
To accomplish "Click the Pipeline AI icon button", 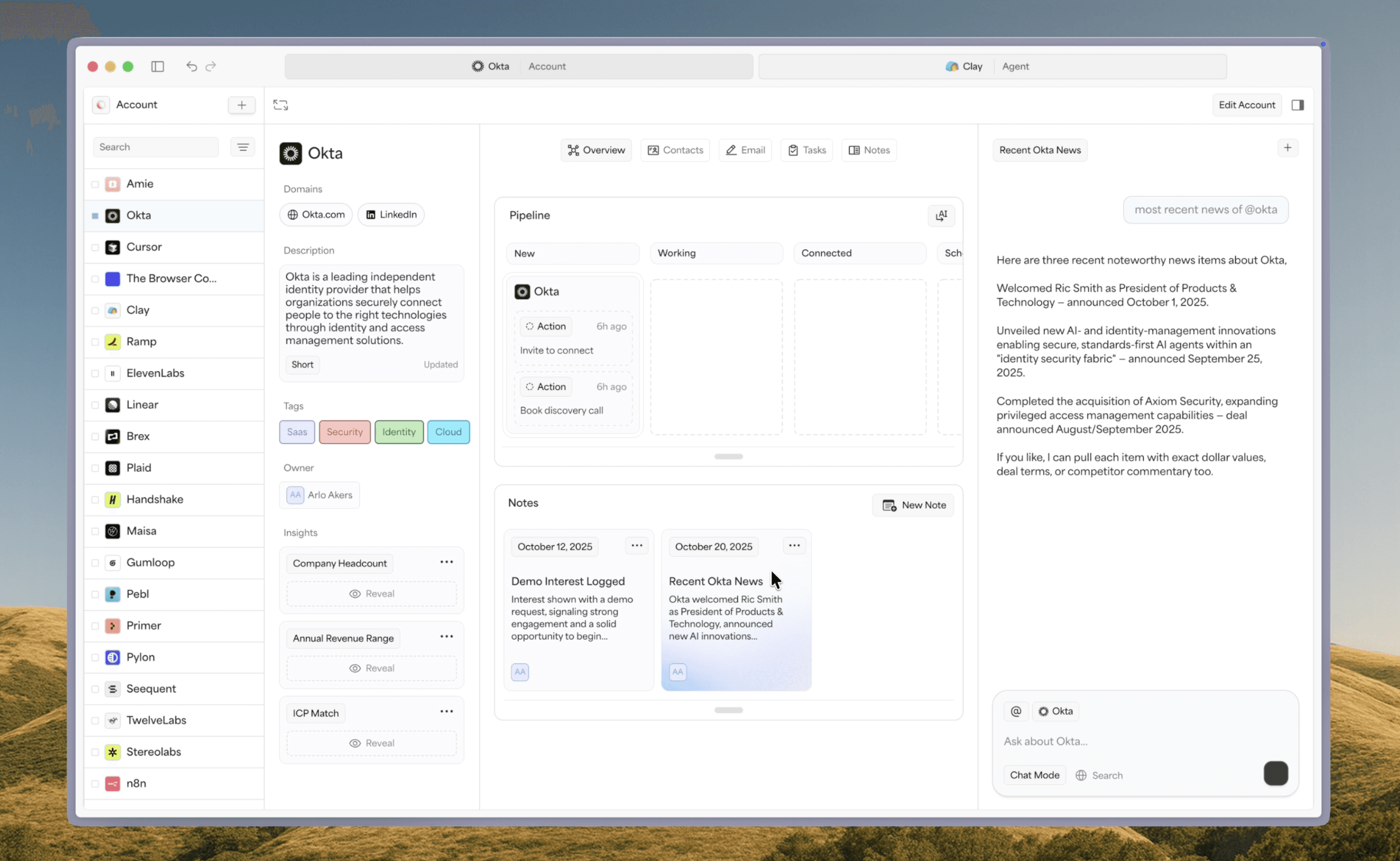I will coord(941,215).
